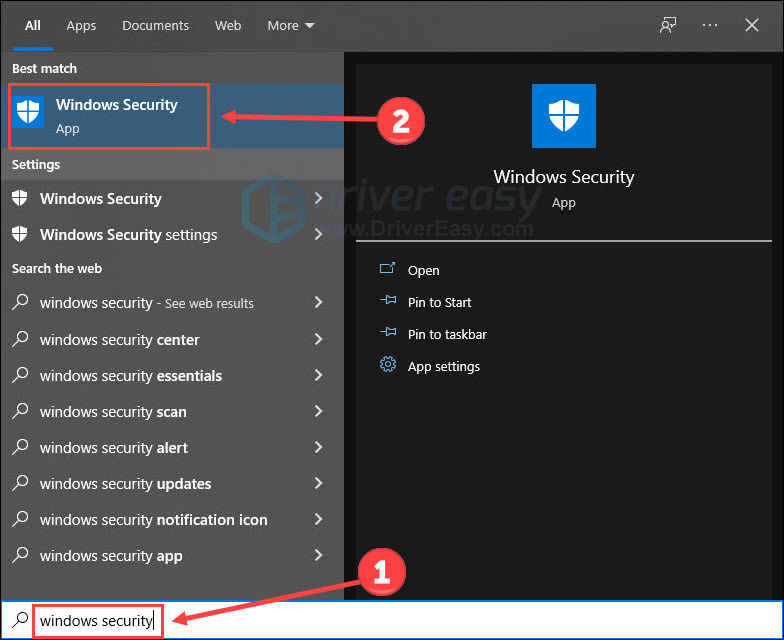The height and width of the screenshot is (640, 784).
Task: Choose windows security notification icon suggestion
Action: tap(153, 520)
